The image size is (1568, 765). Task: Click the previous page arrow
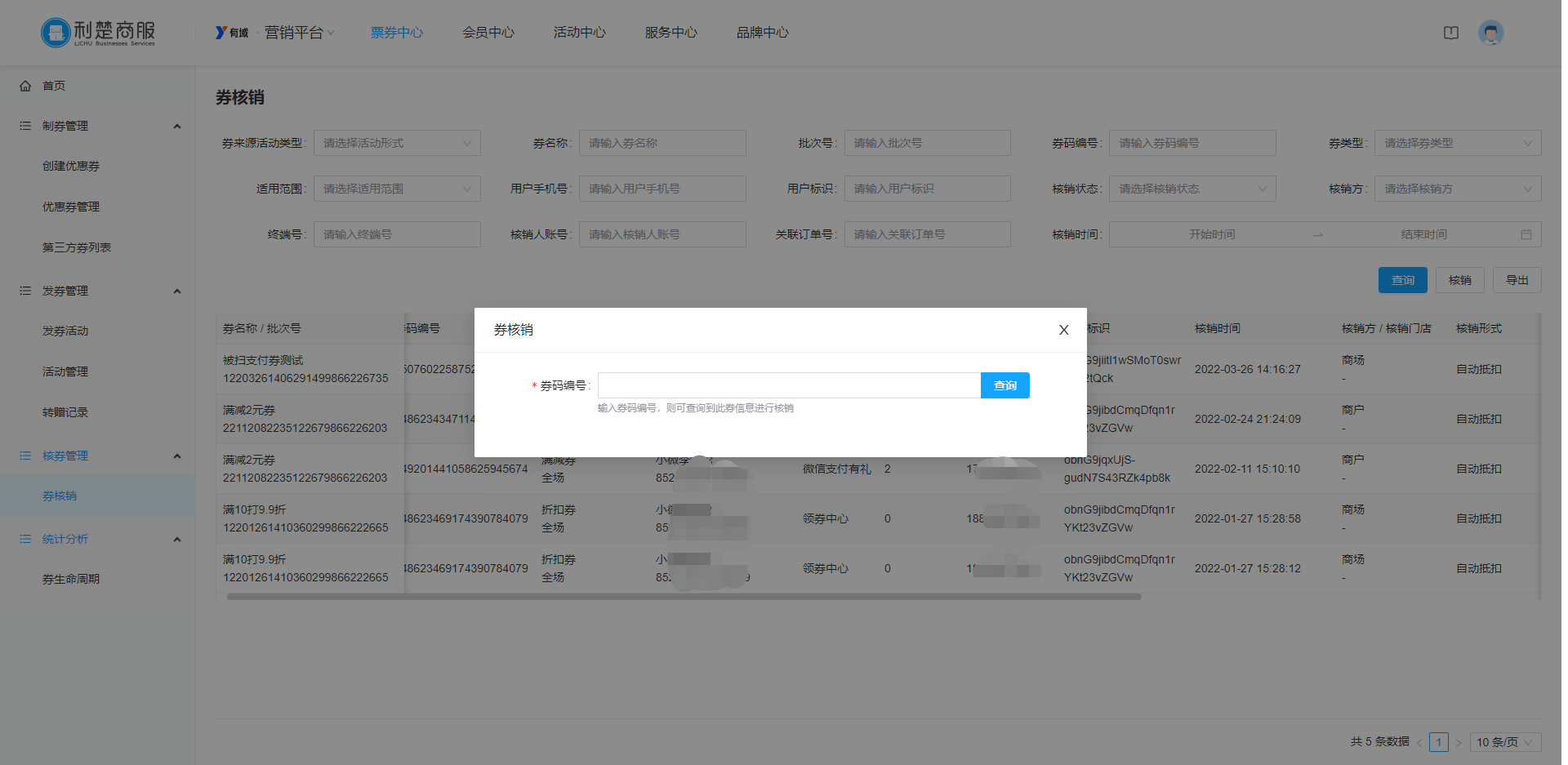click(x=1419, y=742)
